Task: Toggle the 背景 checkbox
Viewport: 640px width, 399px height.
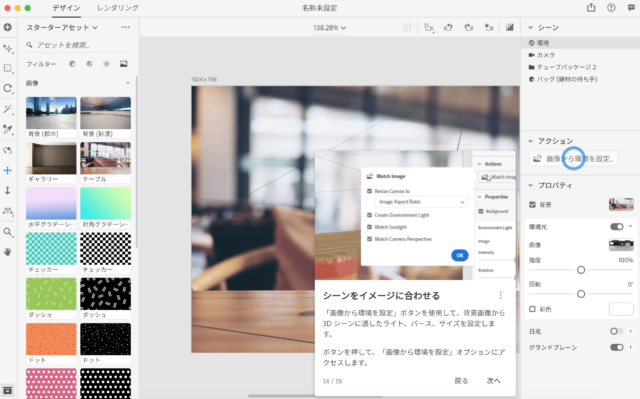Action: [x=532, y=204]
